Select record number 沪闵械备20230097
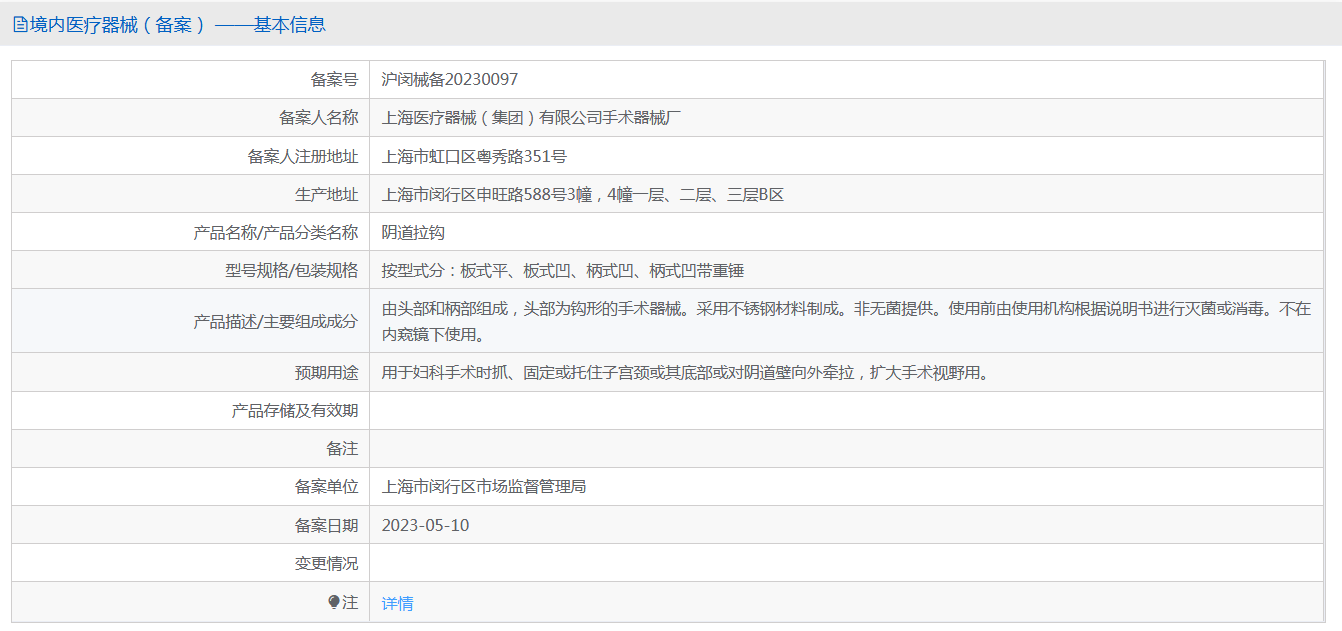Image resolution: width=1342 pixels, height=631 pixels. point(450,80)
